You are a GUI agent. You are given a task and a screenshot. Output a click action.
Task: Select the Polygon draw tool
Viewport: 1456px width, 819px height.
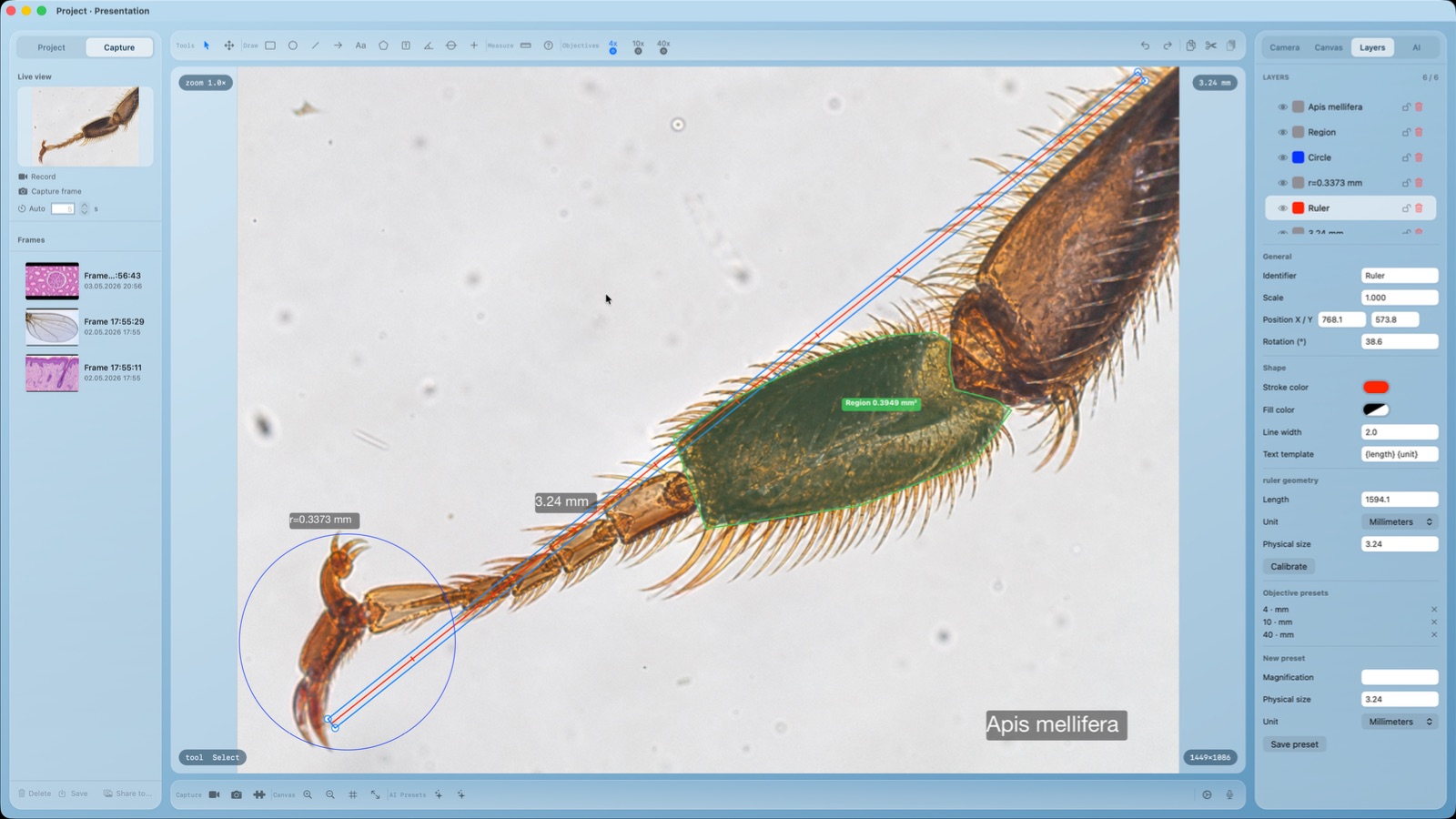(x=383, y=45)
